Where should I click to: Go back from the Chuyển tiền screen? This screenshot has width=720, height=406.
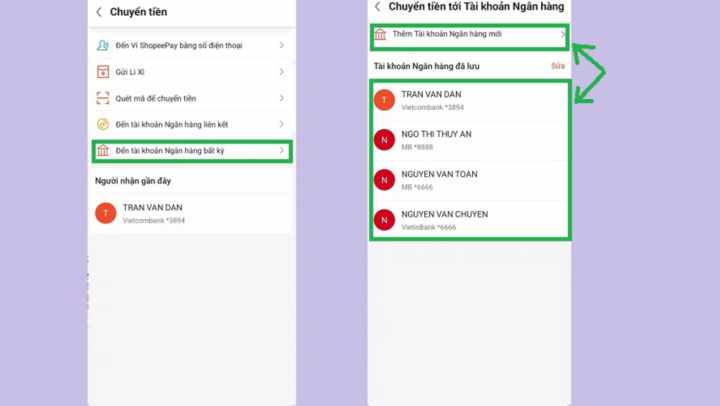(99, 12)
